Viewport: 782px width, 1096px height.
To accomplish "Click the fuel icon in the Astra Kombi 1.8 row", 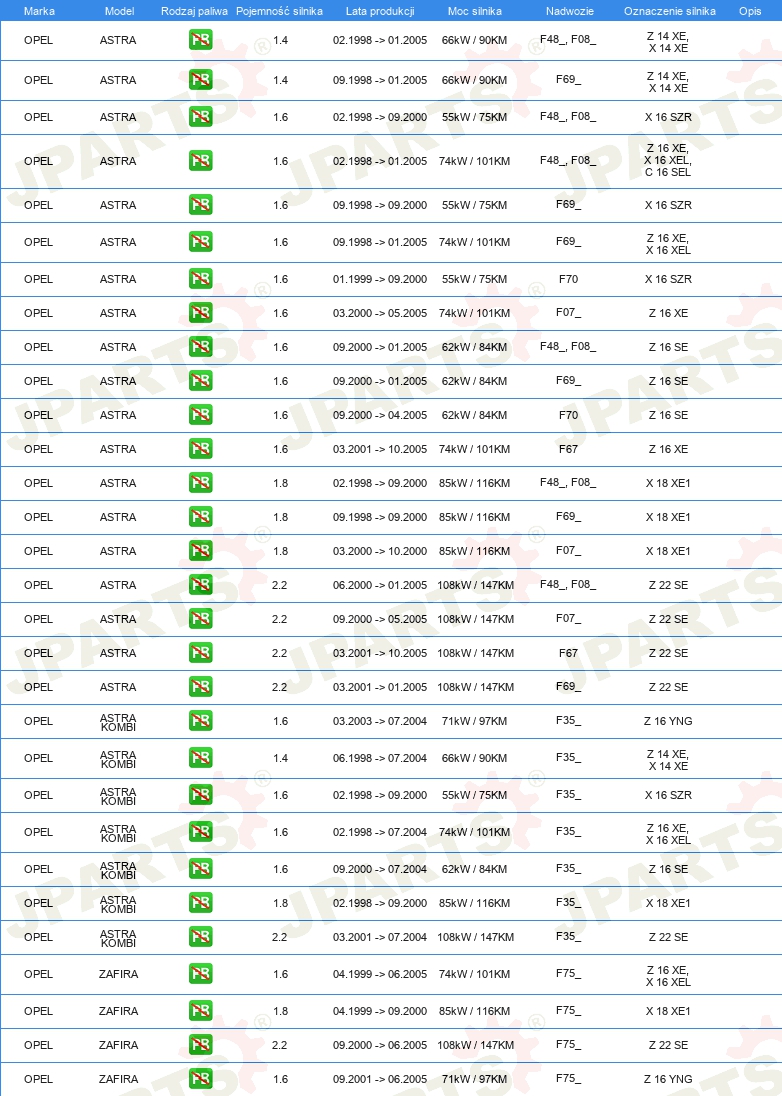I will point(201,903).
